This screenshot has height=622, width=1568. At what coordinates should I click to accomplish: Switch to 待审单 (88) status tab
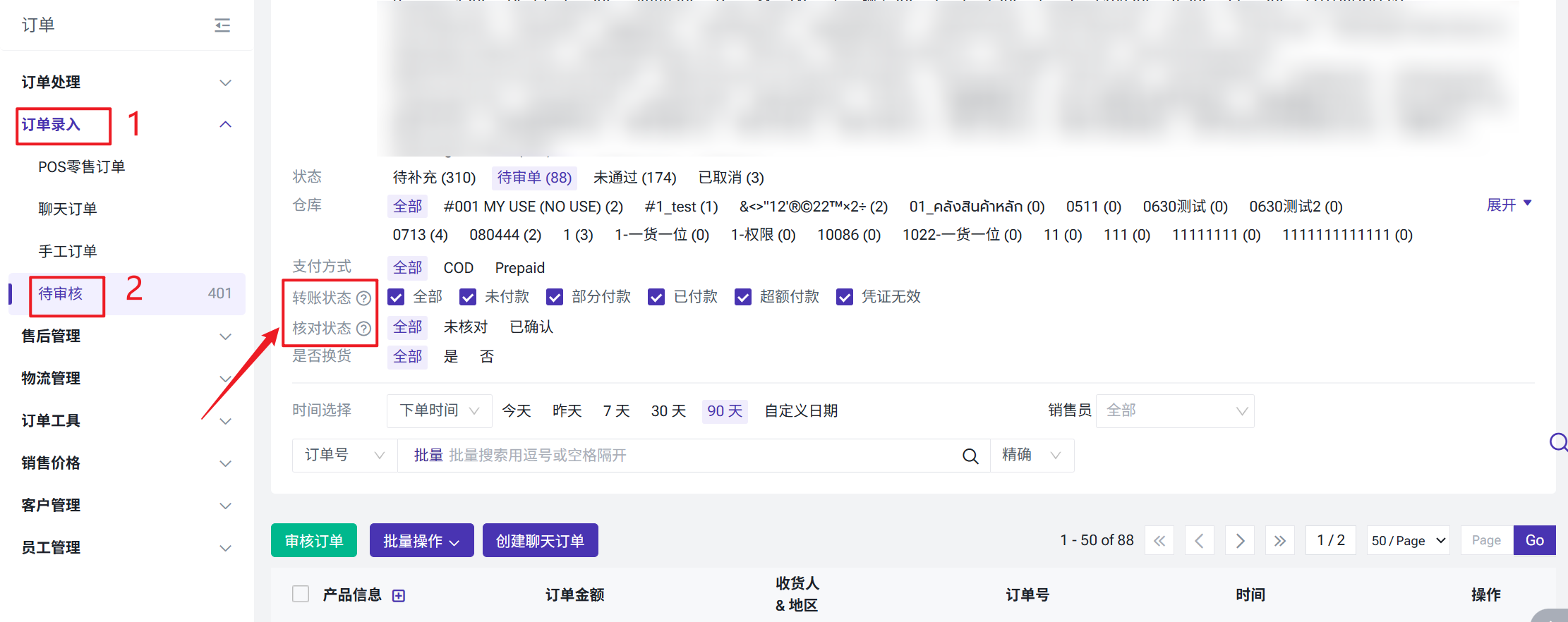pos(534,178)
